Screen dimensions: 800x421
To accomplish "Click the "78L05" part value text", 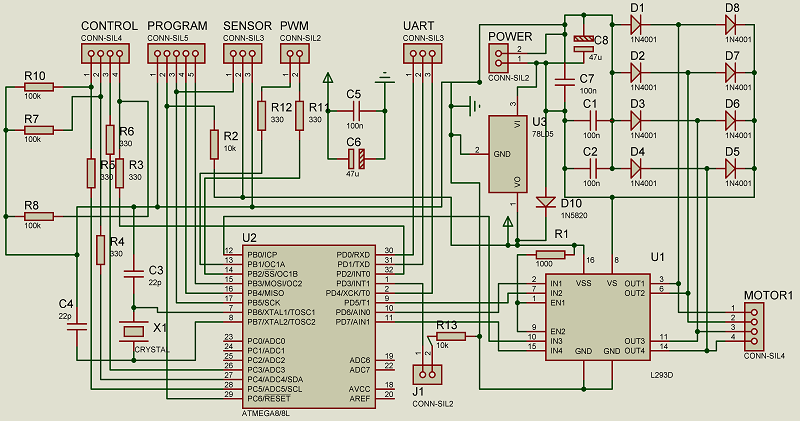I will (x=543, y=134).
